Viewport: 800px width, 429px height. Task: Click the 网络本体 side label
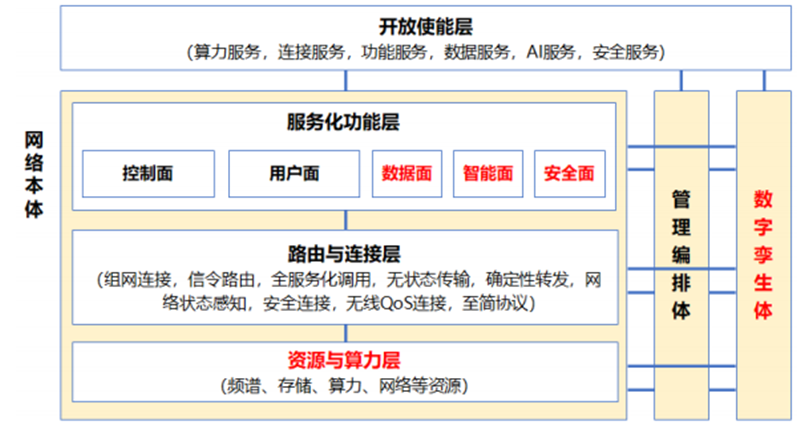[x=34, y=174]
